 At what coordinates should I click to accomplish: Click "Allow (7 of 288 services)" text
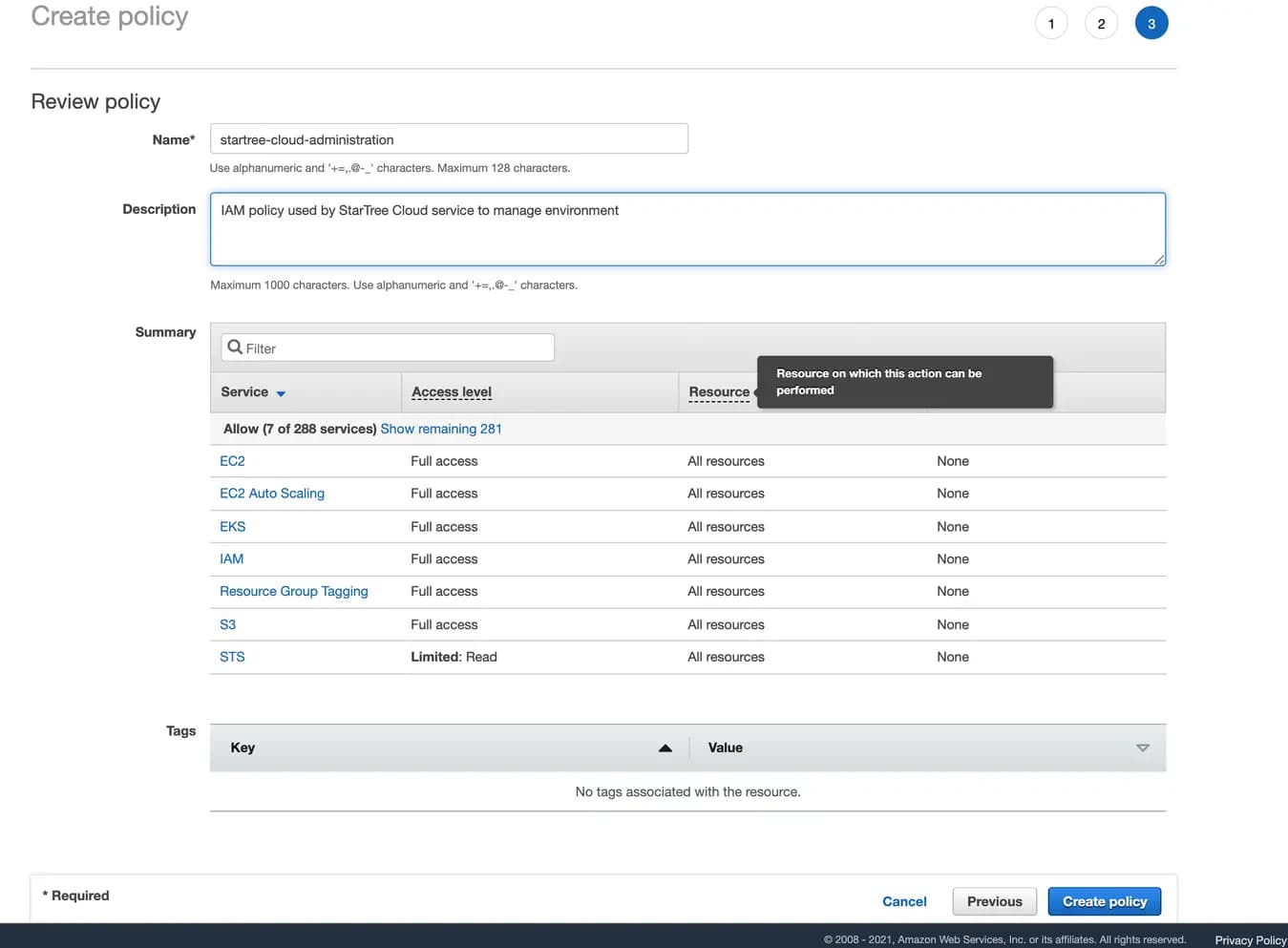[300, 429]
